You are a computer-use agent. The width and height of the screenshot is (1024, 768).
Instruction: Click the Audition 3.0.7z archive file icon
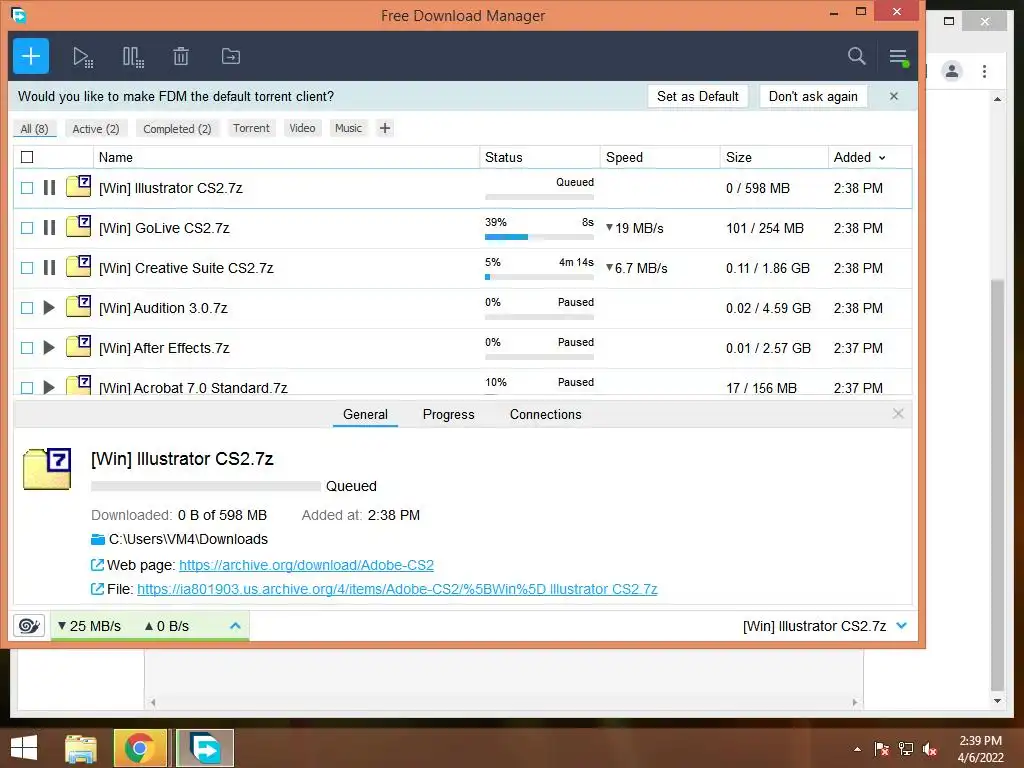pyautogui.click(x=78, y=306)
